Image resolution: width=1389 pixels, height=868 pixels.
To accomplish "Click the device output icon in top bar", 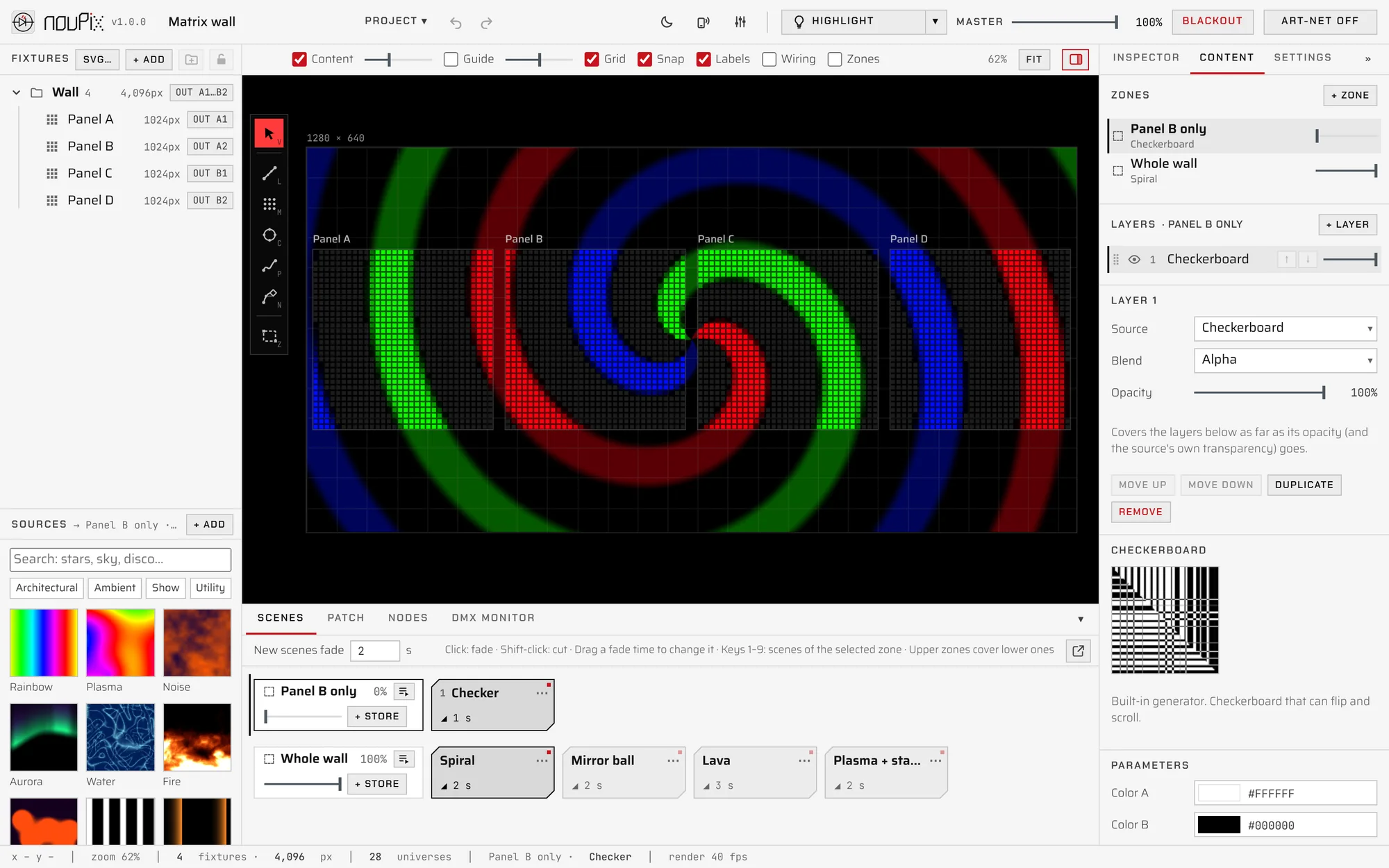I will click(x=704, y=22).
